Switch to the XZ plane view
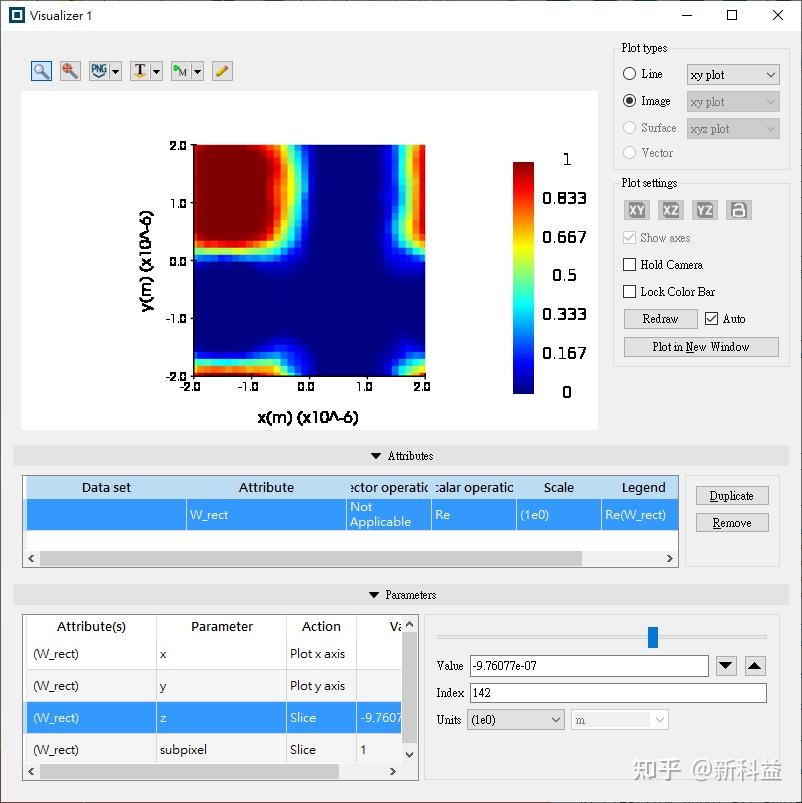This screenshot has height=803, width=802. click(x=669, y=210)
